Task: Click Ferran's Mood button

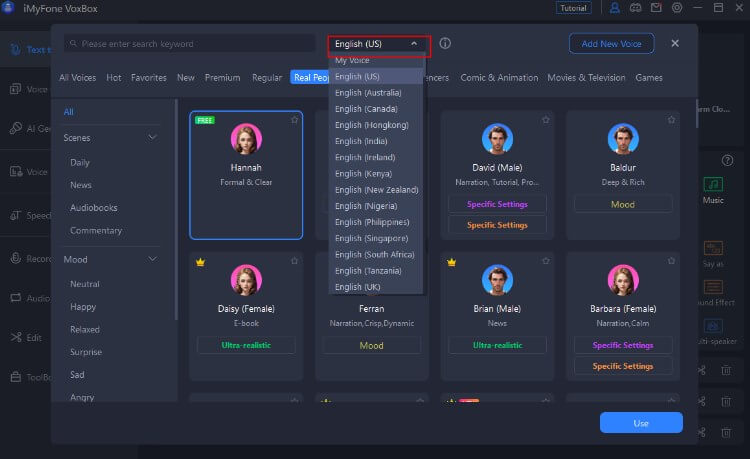Action: pos(371,345)
